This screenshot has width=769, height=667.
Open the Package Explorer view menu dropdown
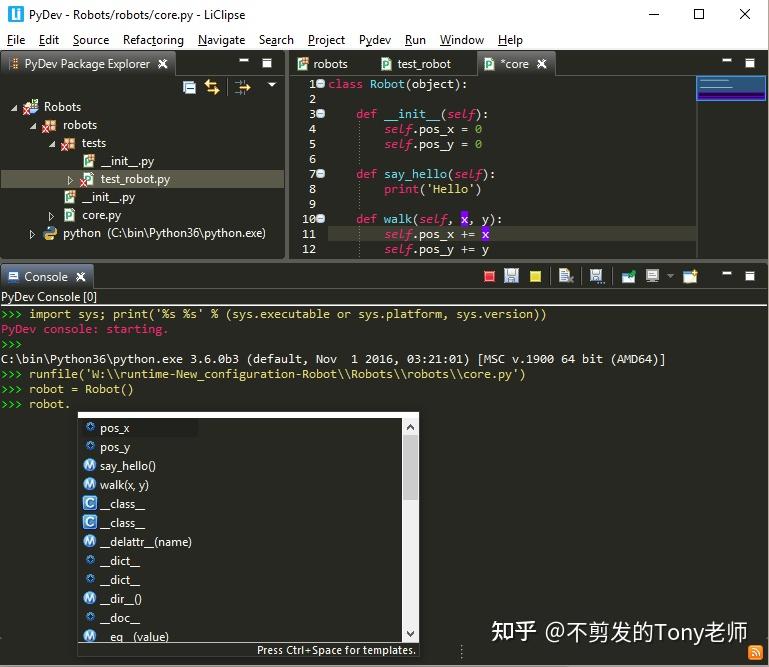point(272,85)
